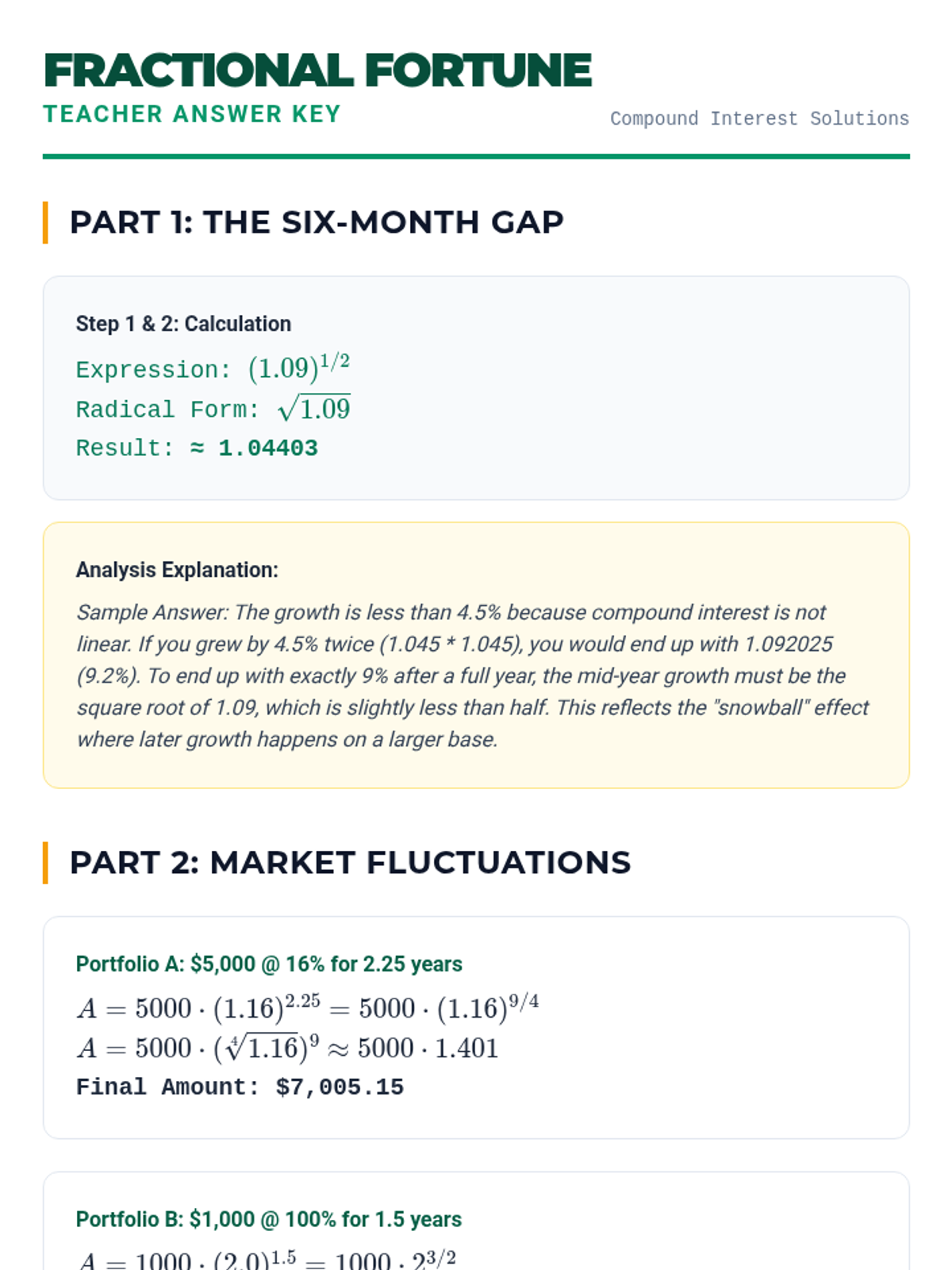Click the Analysis Explanation heading
Viewport: 952px width, 1270px height.
(177, 570)
